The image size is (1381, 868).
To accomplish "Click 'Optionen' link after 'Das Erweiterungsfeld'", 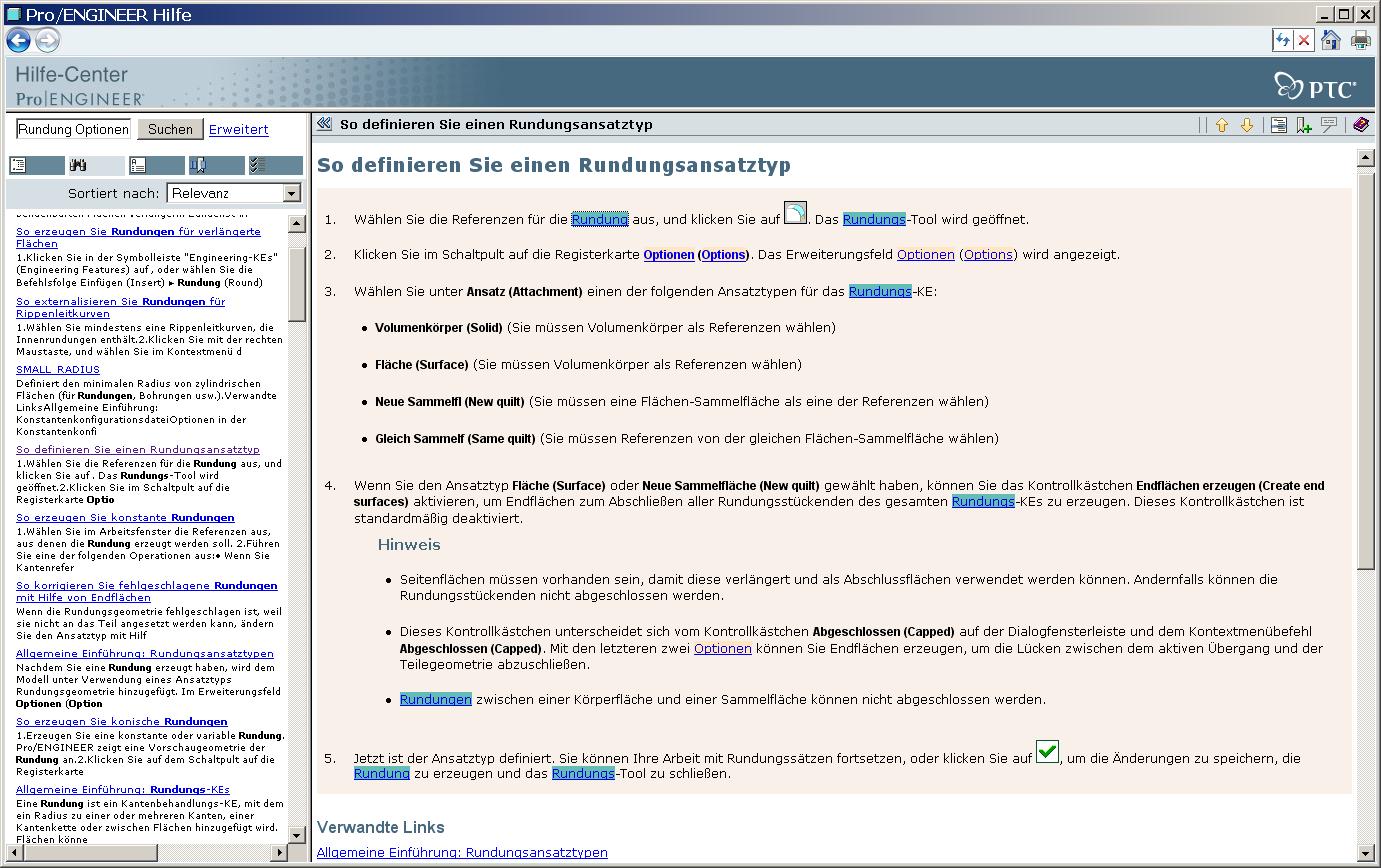I will pos(926,254).
